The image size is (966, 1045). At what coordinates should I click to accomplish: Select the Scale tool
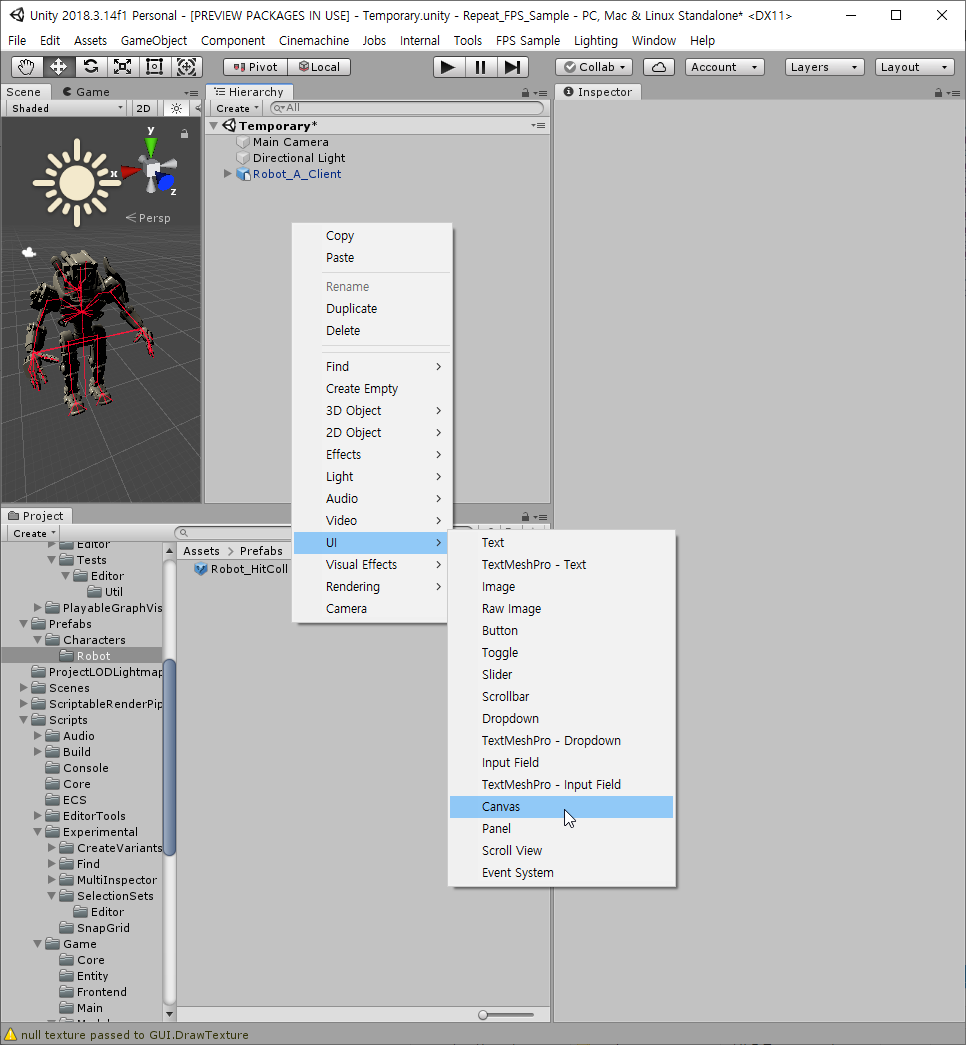123,67
